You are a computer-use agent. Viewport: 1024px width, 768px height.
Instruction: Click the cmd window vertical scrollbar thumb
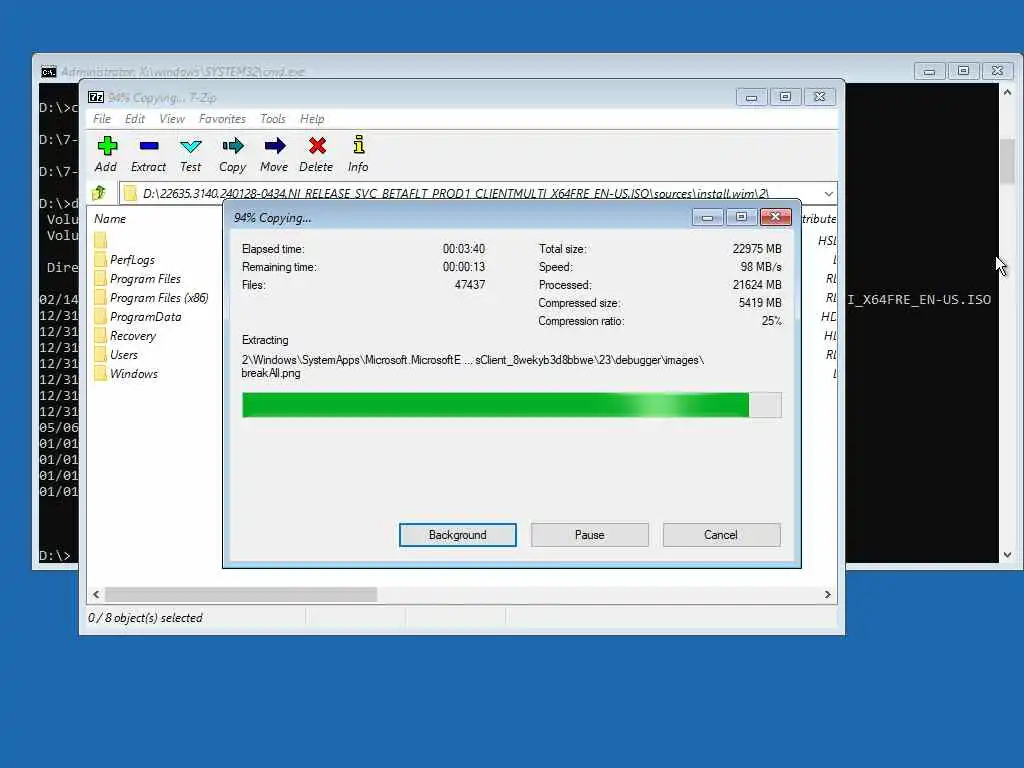[x=1007, y=161]
